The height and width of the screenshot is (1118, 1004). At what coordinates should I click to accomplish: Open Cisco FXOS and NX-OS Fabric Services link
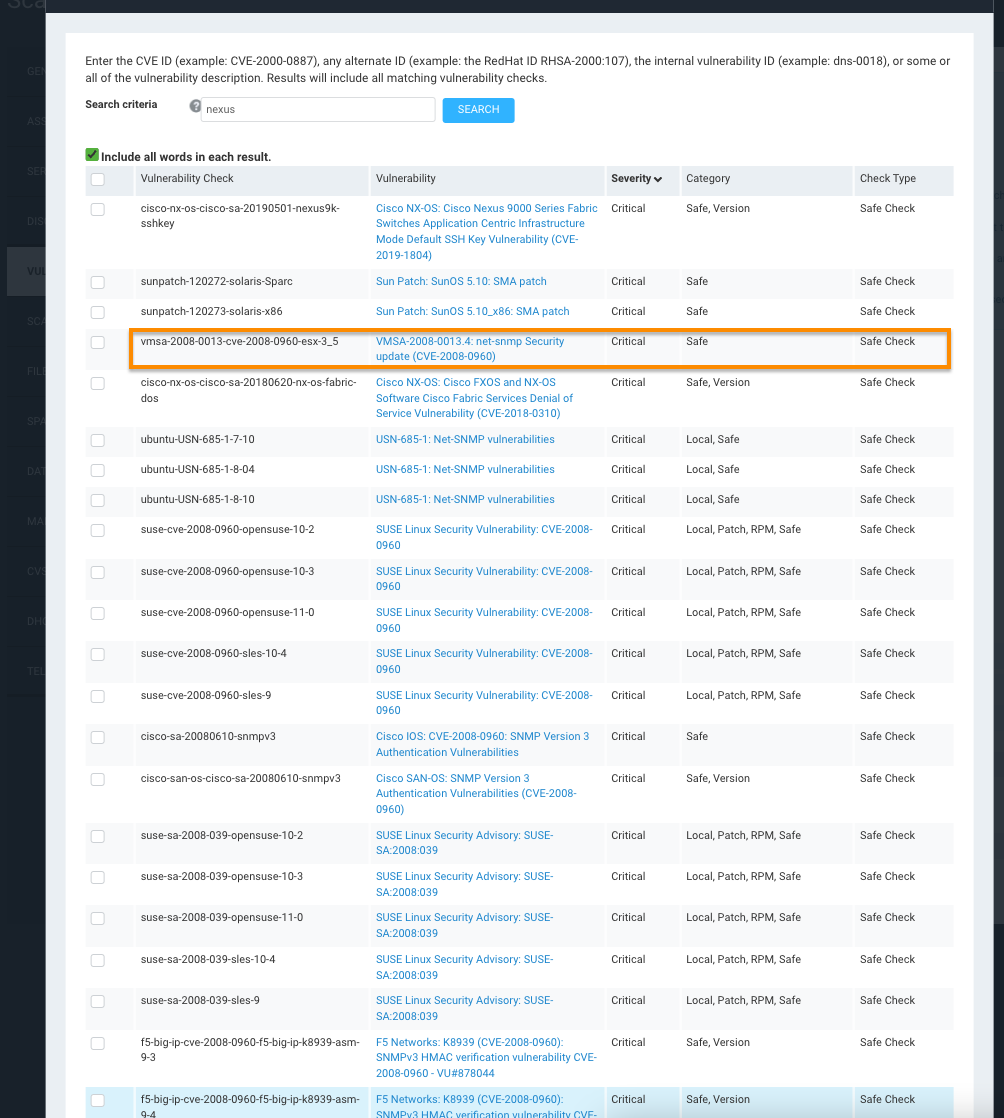474,398
